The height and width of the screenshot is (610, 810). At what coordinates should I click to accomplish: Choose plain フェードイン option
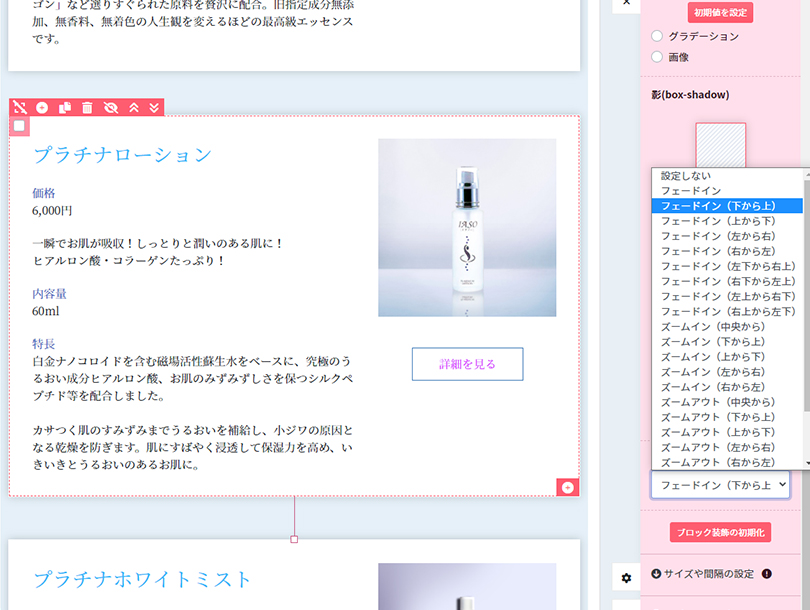727,191
